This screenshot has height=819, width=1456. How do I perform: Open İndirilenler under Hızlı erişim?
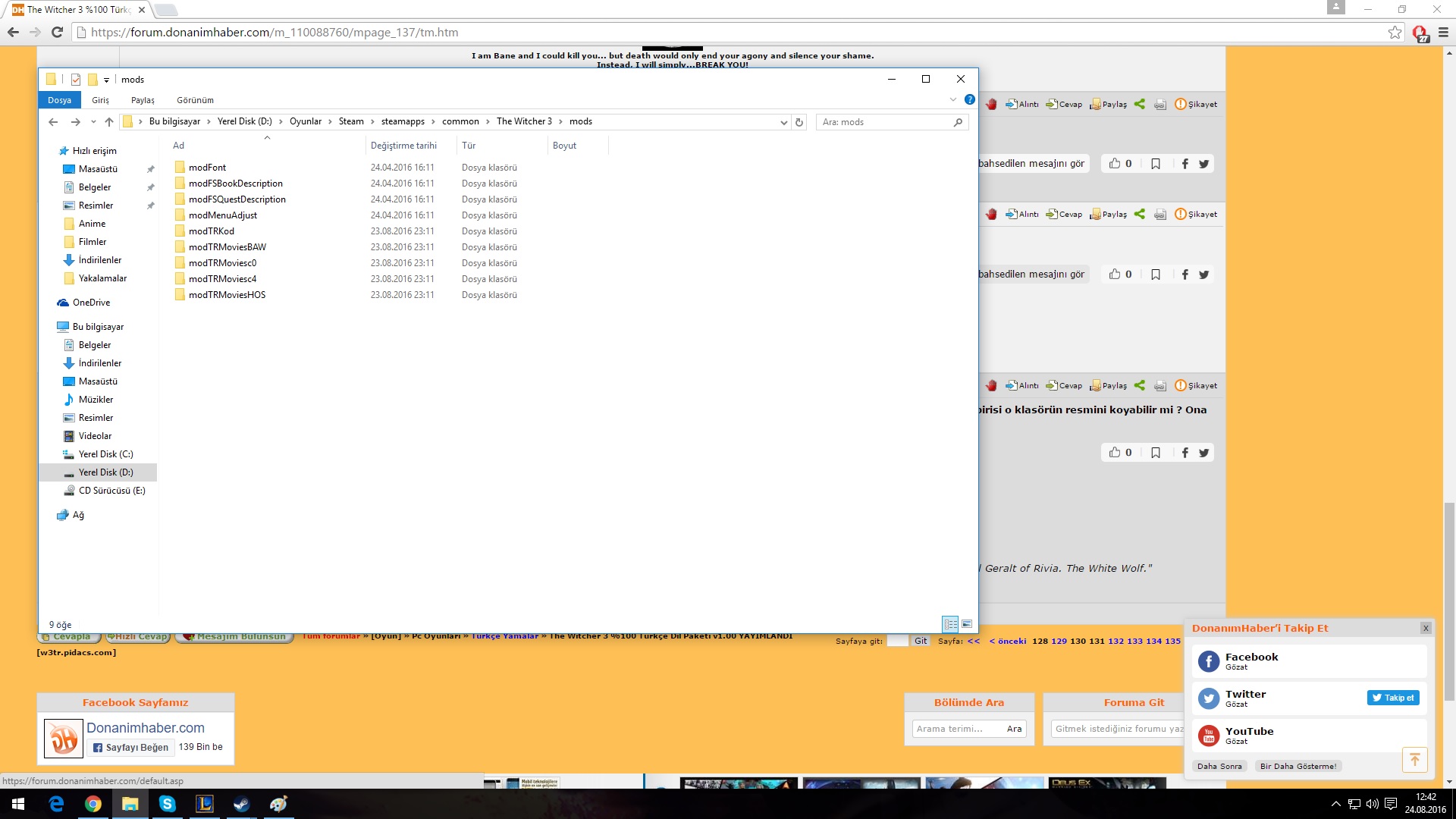(99, 260)
